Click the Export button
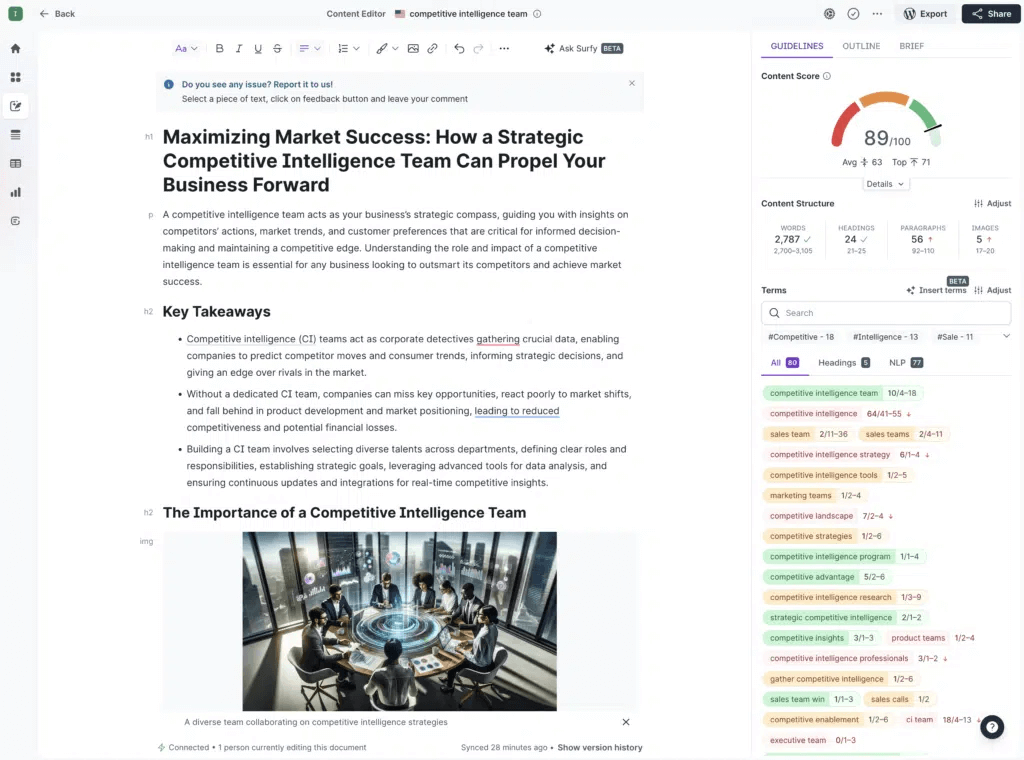Viewport: 1024px width, 760px height. coord(926,13)
